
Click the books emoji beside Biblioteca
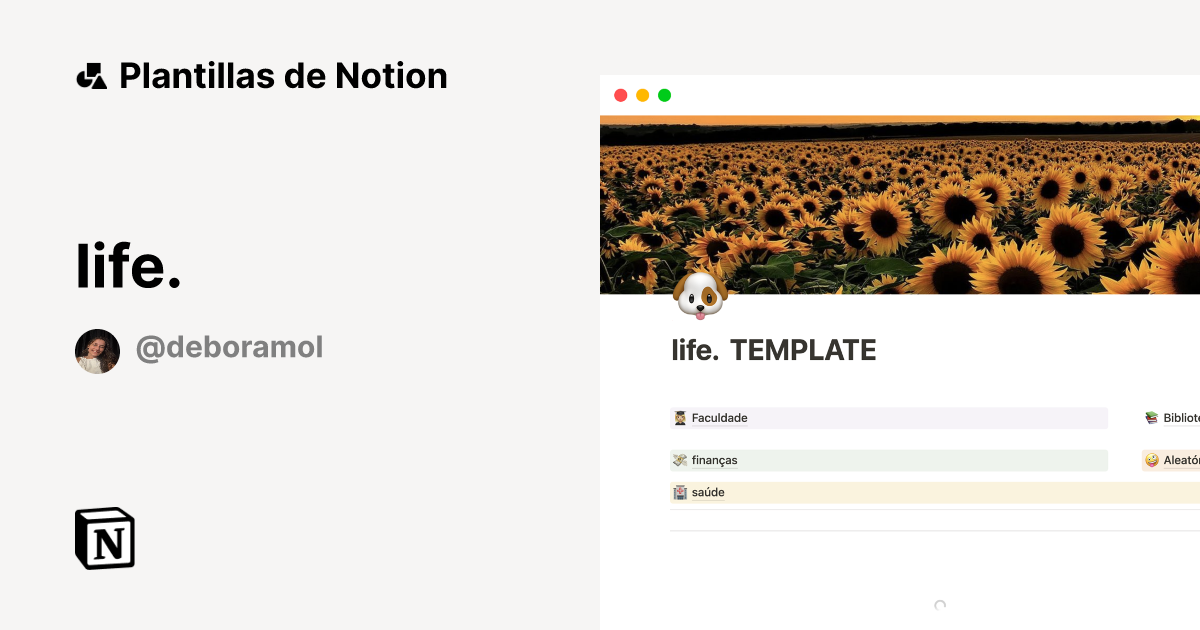pos(1152,417)
